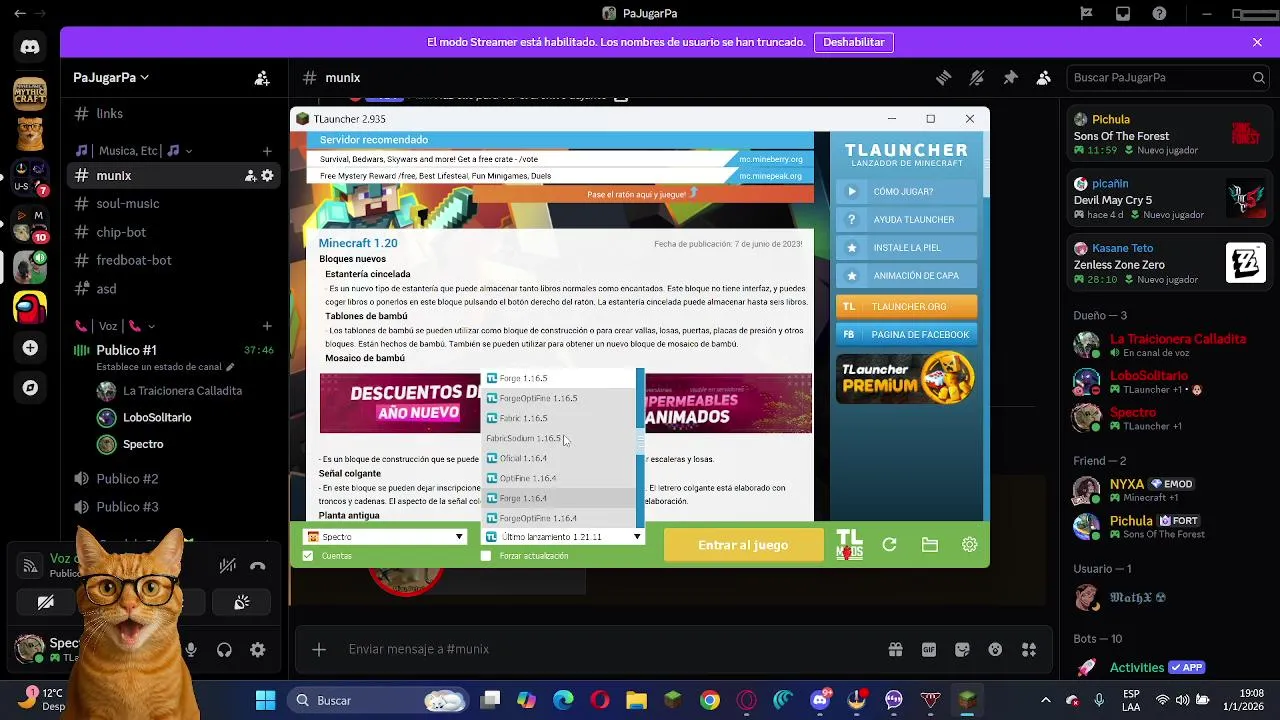Select Oficial 1.16.4 version
The image size is (1280, 720).
click(558, 458)
